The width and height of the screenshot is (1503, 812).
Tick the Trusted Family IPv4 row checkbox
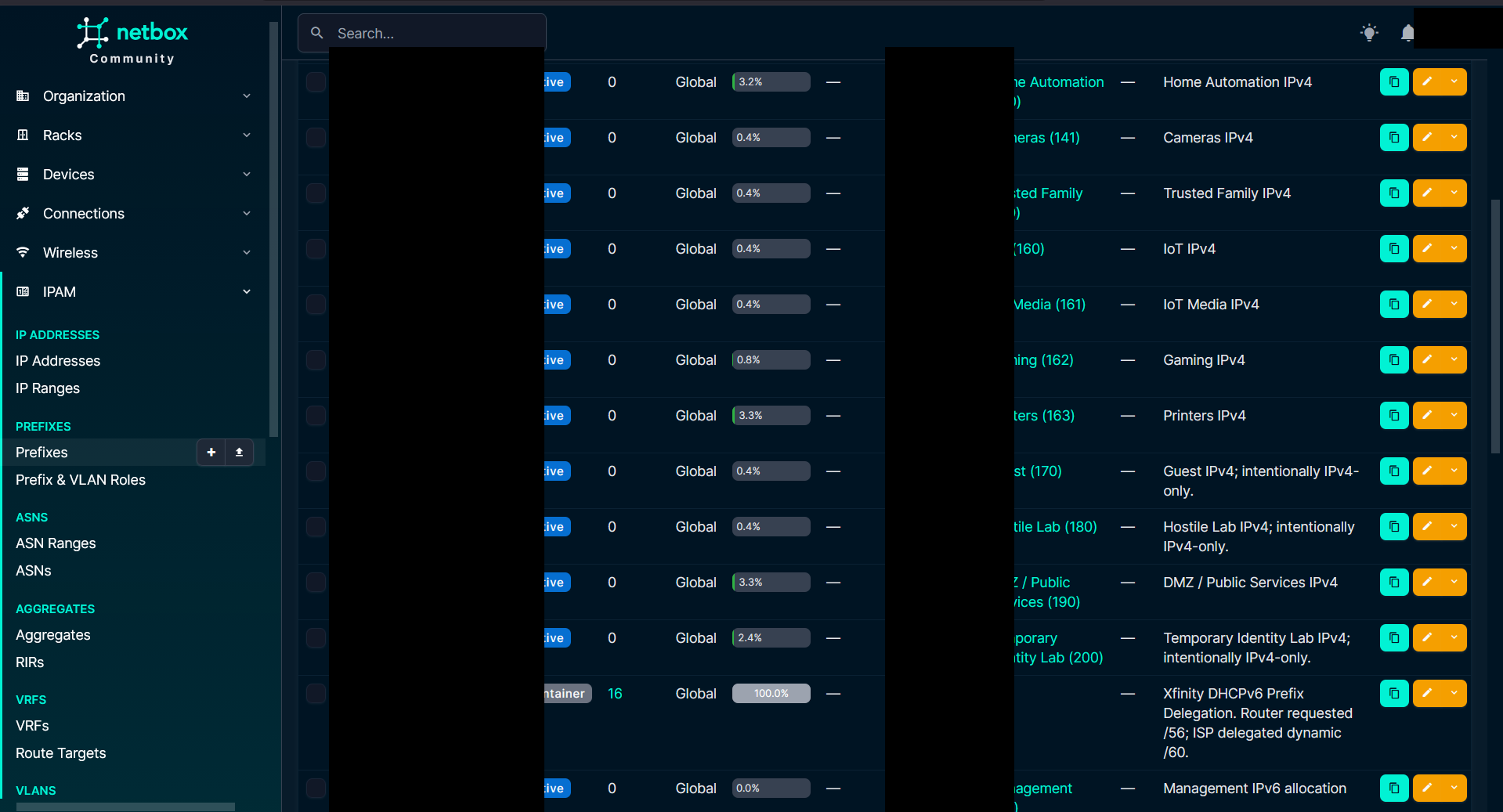[x=316, y=193]
